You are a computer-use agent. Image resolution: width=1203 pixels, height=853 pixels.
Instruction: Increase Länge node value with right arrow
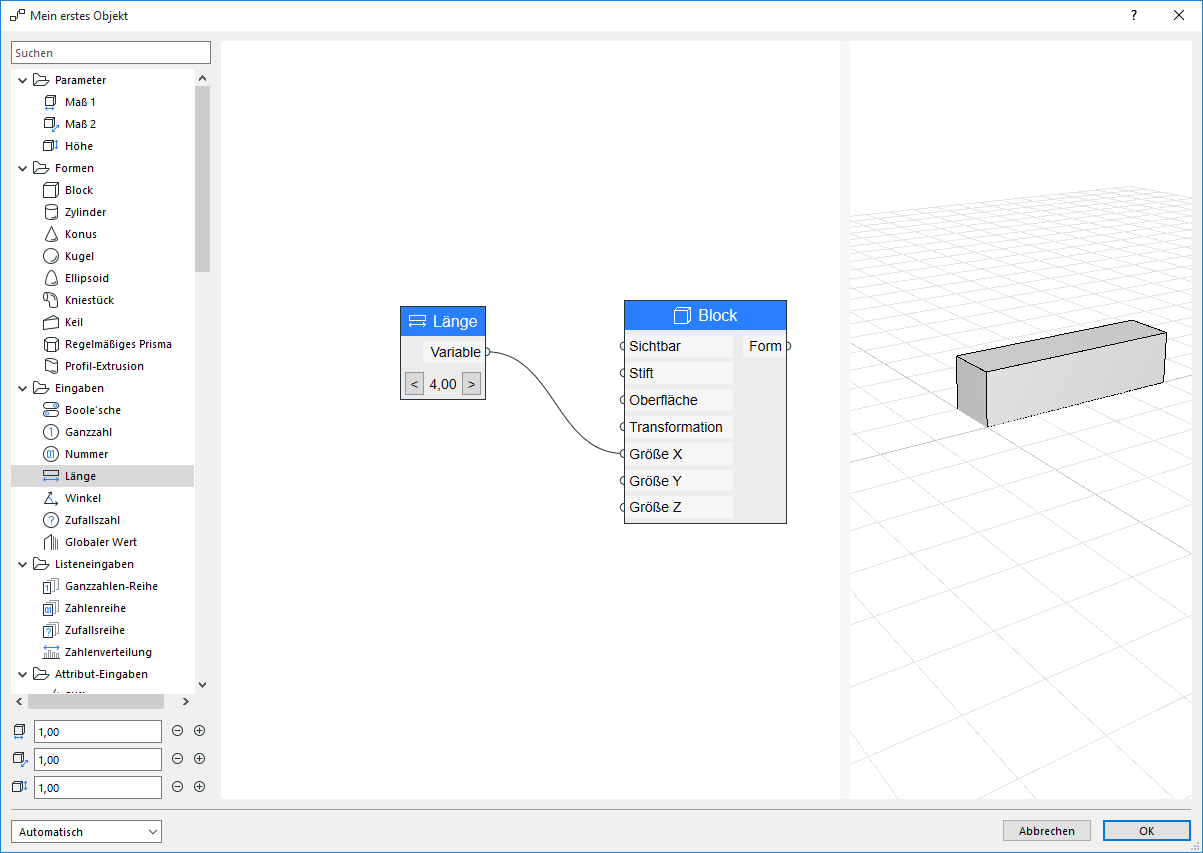(x=471, y=384)
